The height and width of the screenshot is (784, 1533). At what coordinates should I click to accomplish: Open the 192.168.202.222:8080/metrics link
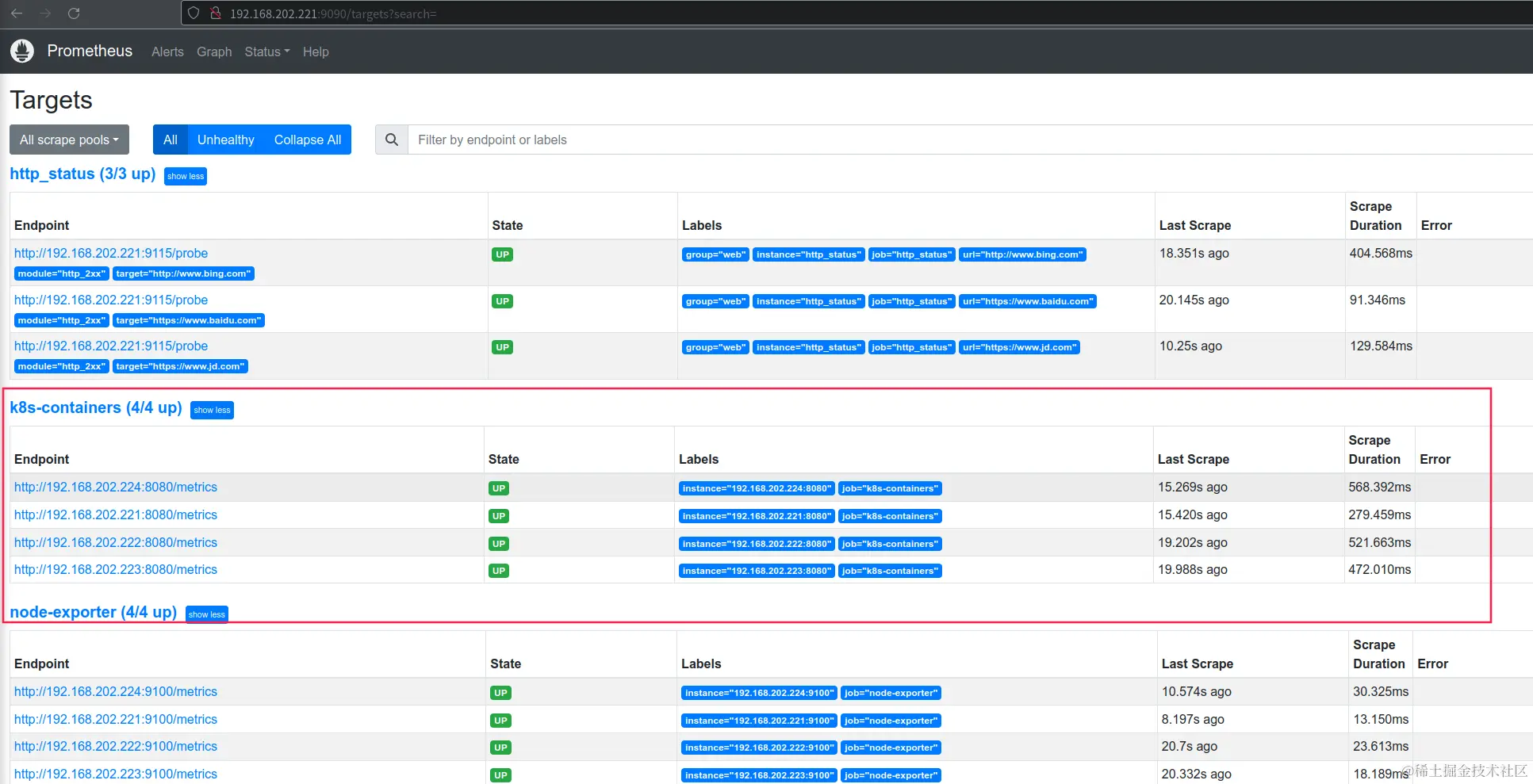pos(116,542)
